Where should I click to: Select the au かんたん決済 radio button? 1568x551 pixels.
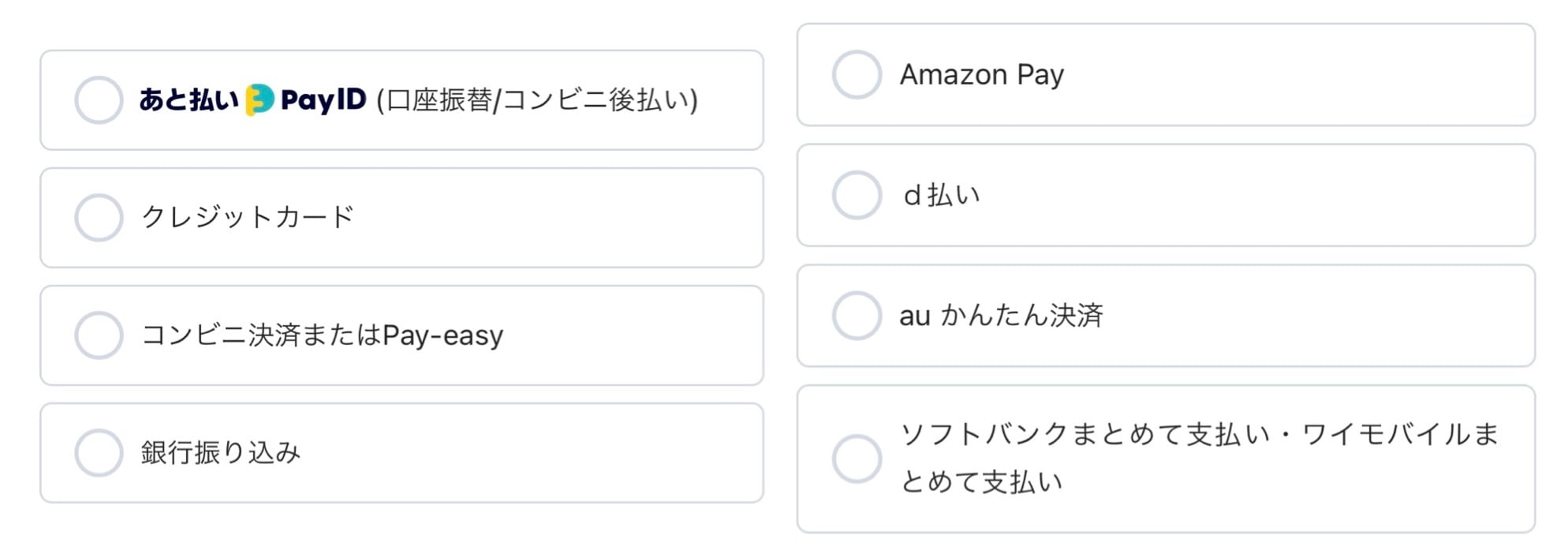click(857, 316)
